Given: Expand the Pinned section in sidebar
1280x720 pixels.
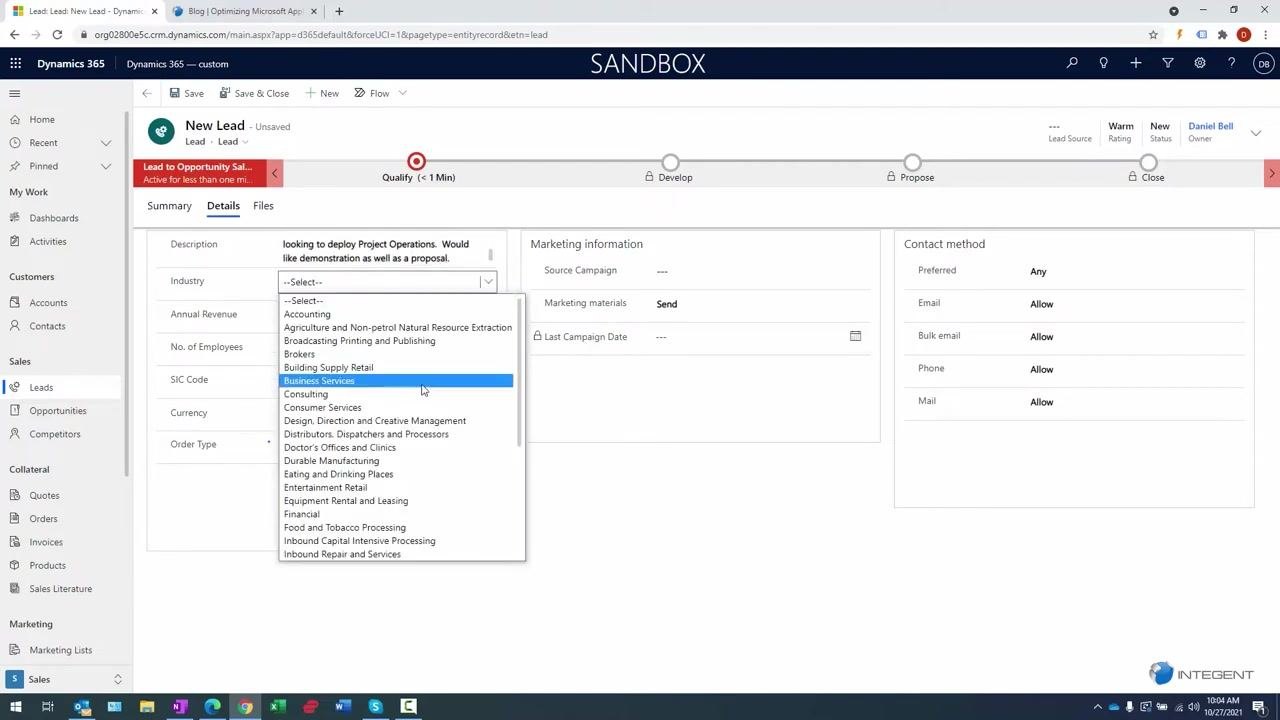Looking at the screenshot, I should tap(106, 166).
